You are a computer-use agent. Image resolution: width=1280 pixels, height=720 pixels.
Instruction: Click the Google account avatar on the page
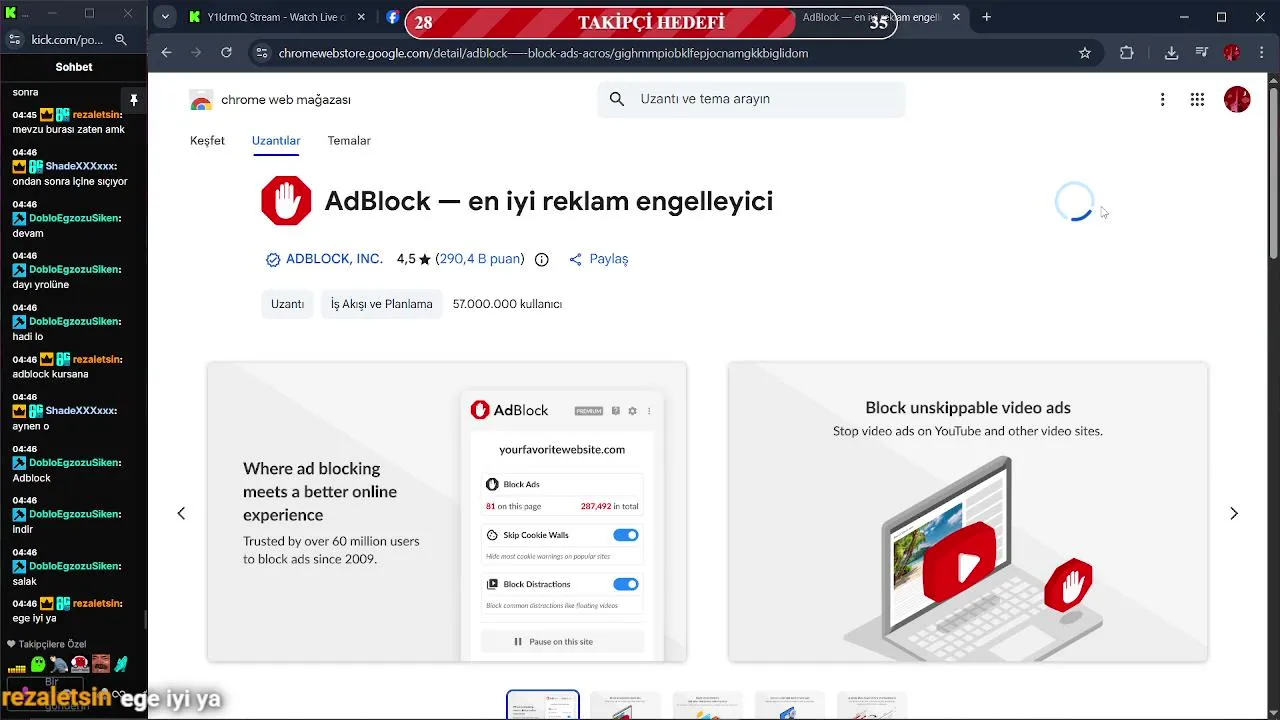pos(1237,99)
